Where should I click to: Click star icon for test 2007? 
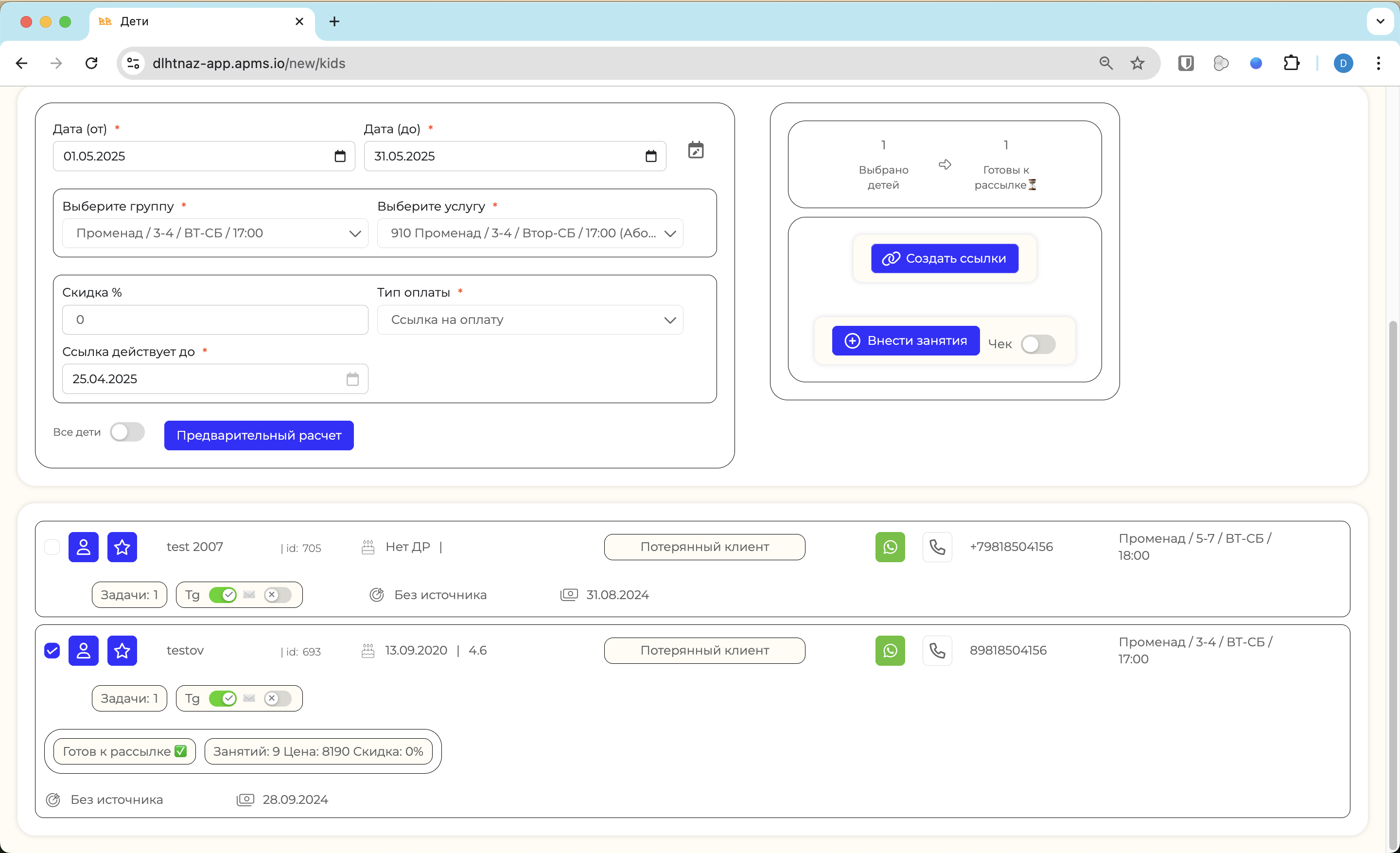point(122,547)
